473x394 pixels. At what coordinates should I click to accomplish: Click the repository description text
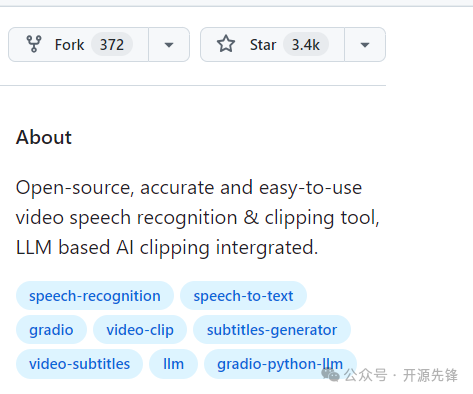pos(198,217)
